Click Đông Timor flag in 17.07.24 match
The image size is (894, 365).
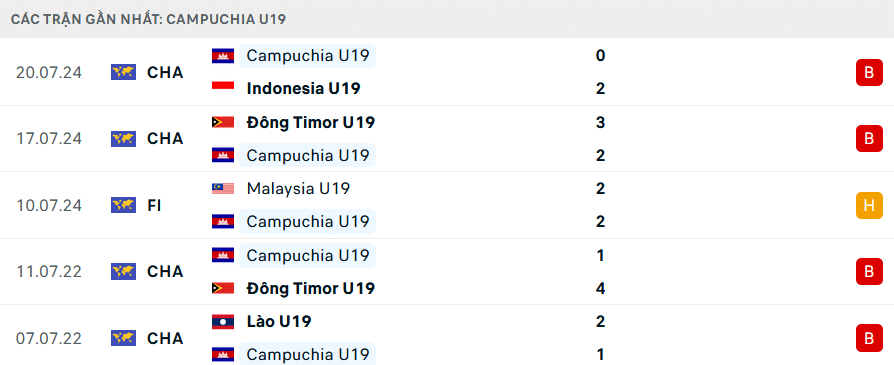(223, 123)
